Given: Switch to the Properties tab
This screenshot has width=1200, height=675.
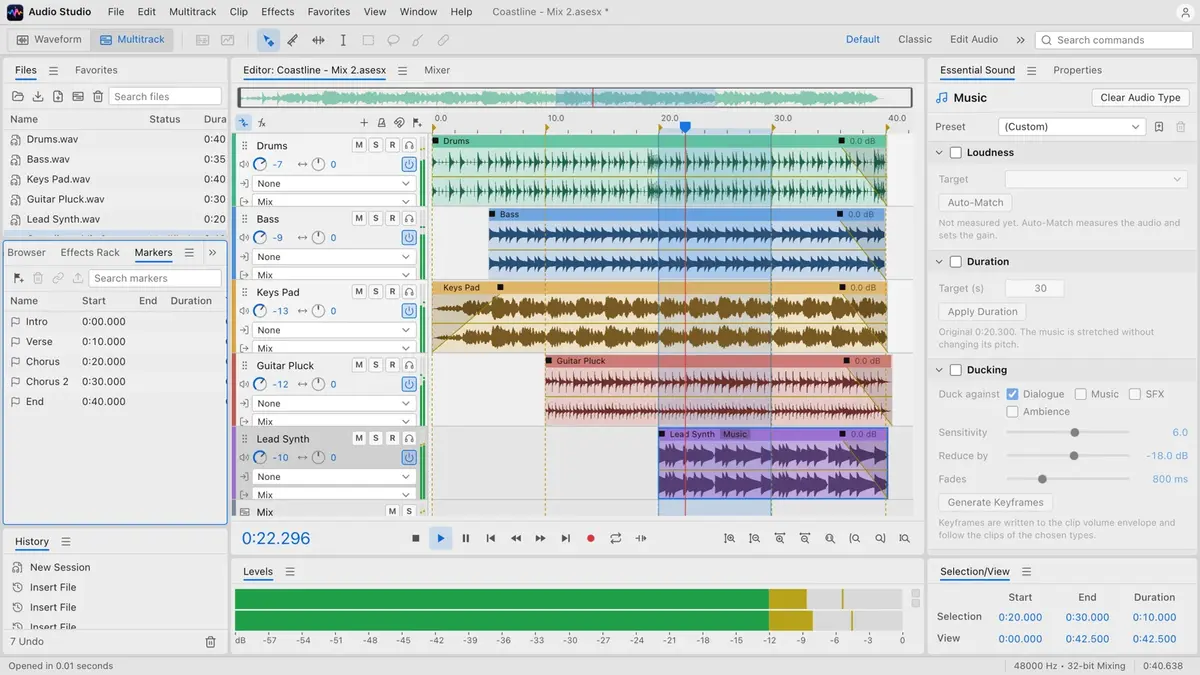Looking at the screenshot, I should pyautogui.click(x=1078, y=71).
